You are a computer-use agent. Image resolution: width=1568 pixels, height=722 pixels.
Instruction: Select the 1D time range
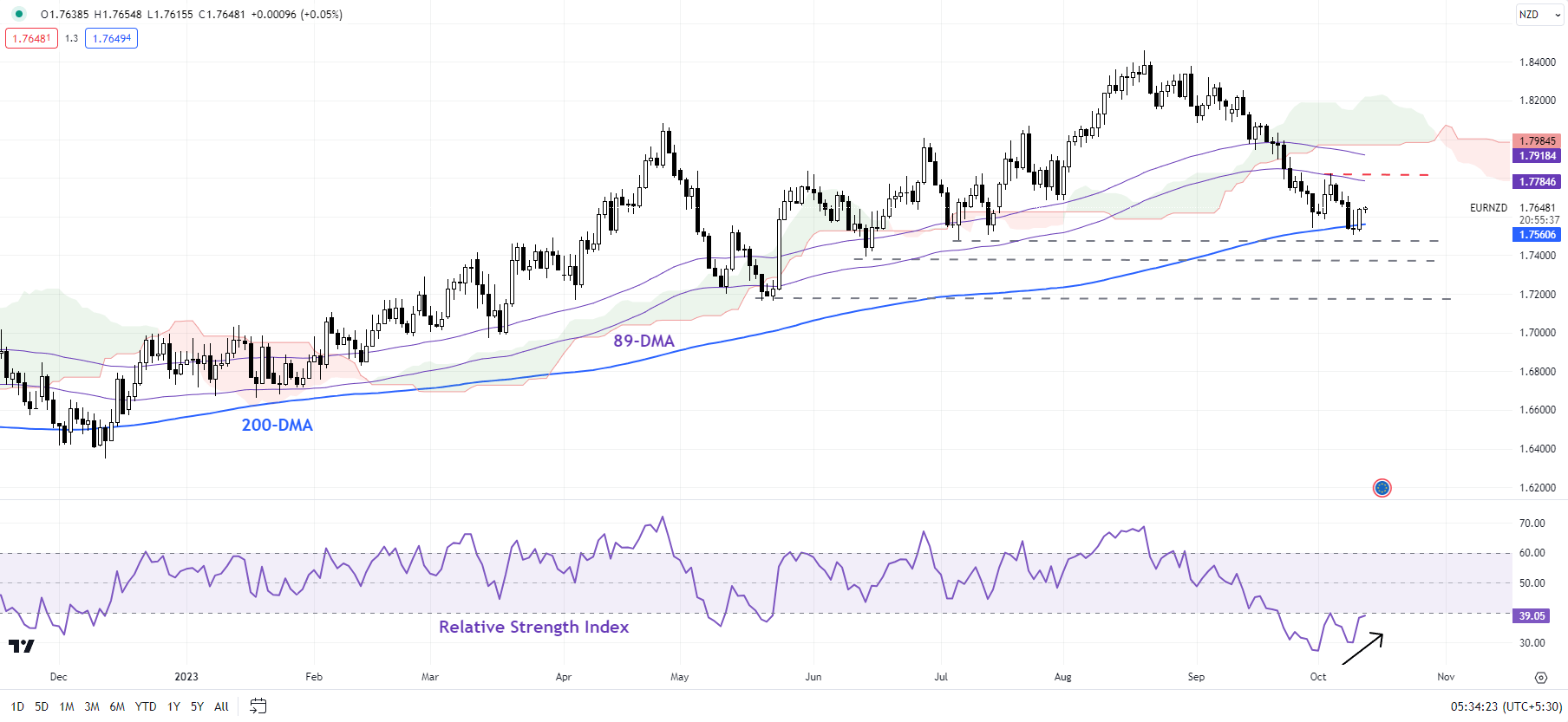(17, 706)
